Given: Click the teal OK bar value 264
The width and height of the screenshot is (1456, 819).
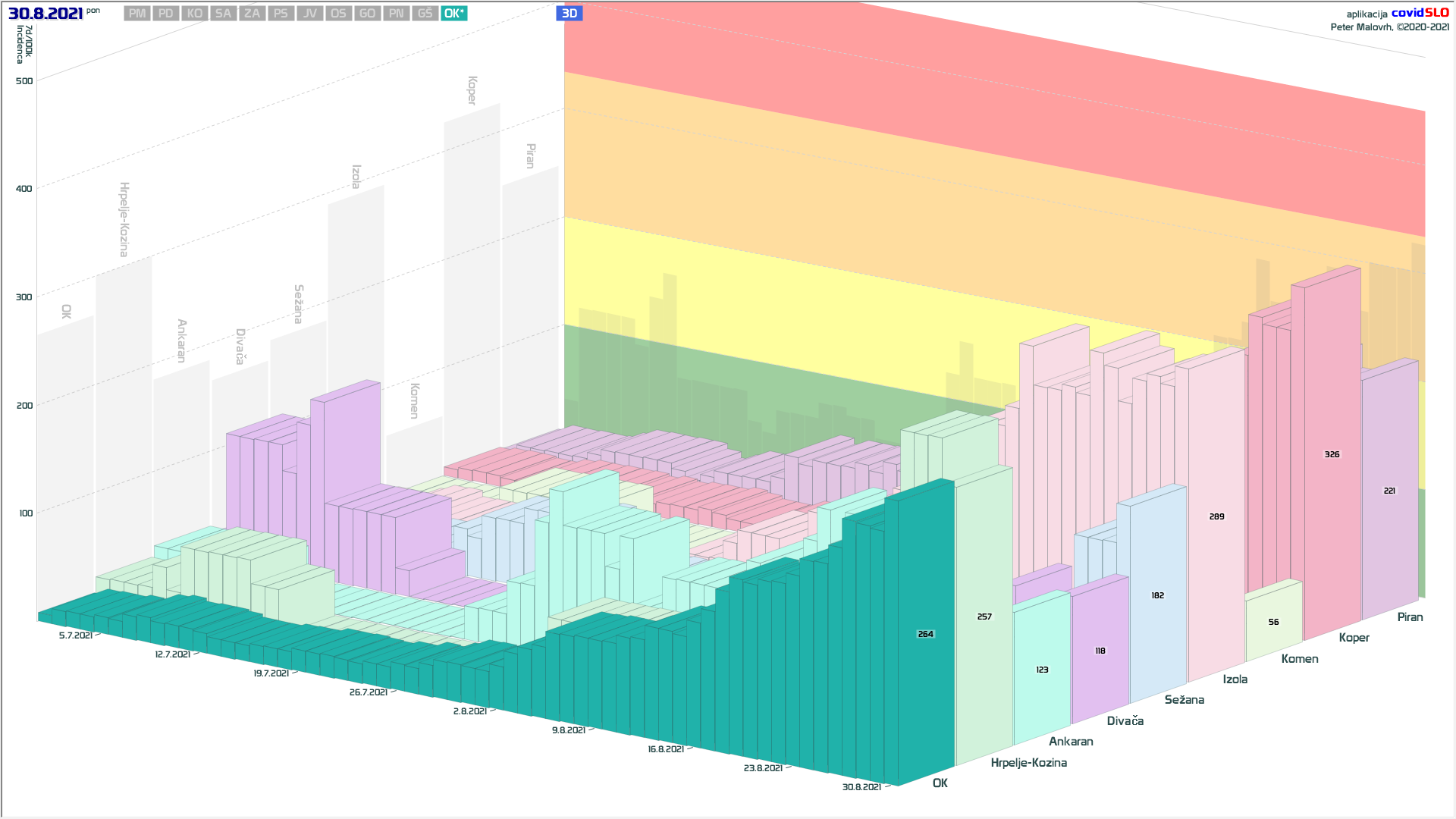Looking at the screenshot, I should pyautogui.click(x=925, y=634).
